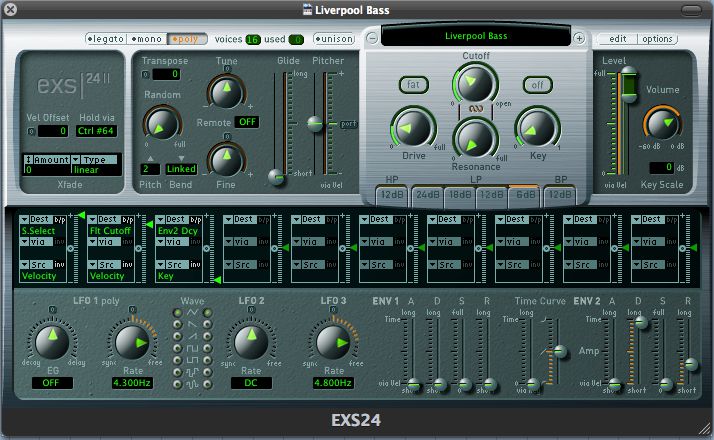Toggle inv for Velocity source on the Flt Cutoff slot
This screenshot has height=440, width=714.
[128, 264]
